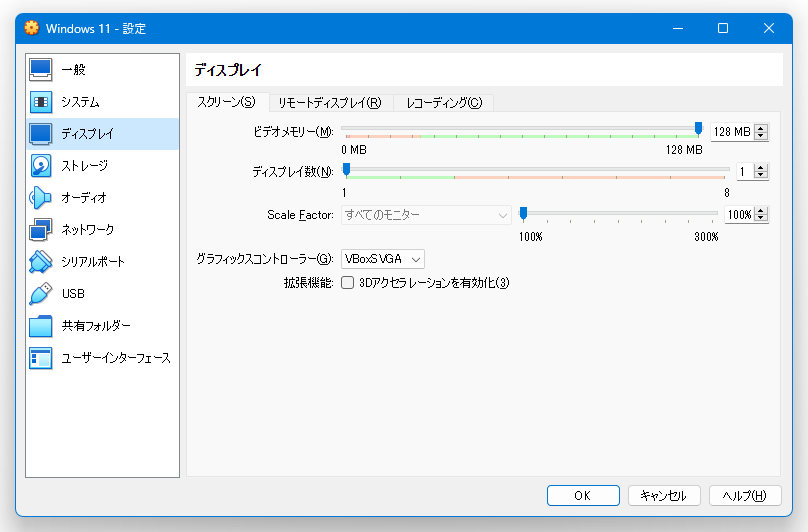Select the シリアルポート icon
The height and width of the screenshot is (532, 808).
coord(41,262)
